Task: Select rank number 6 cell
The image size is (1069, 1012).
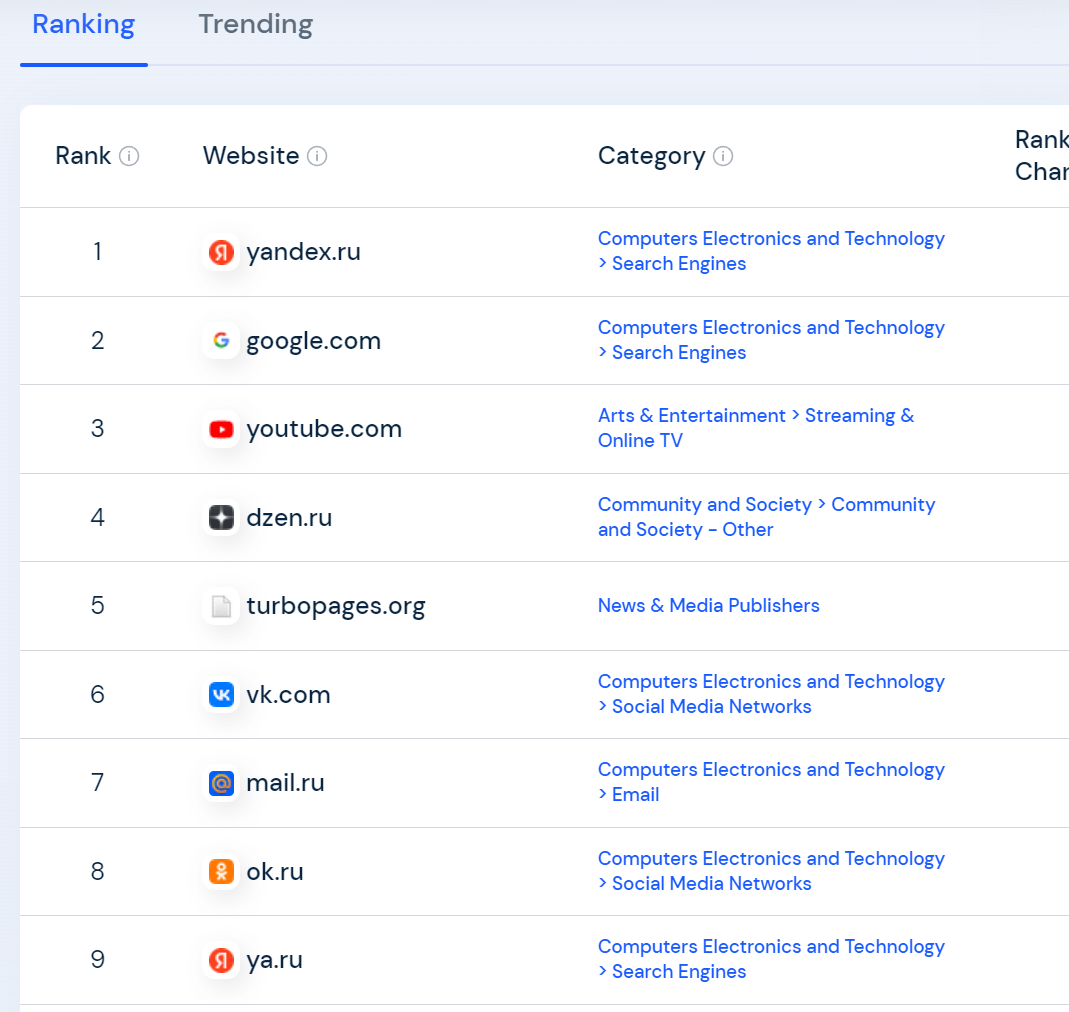Action: [x=97, y=694]
